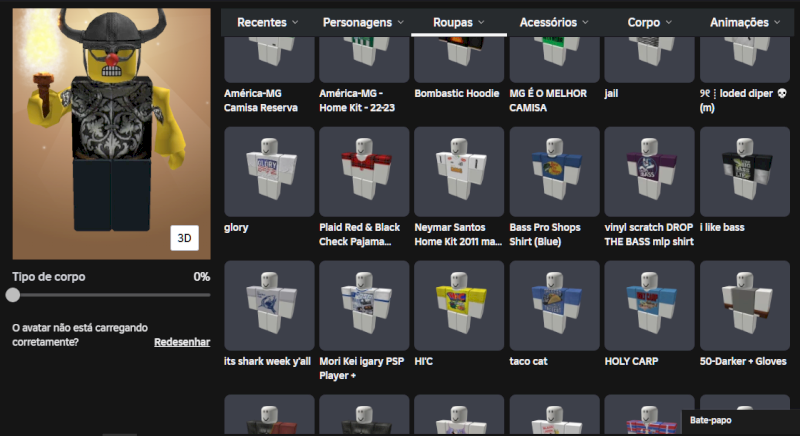Expand the Recentes dropdown chevron
This screenshot has height=436, width=800.
[295, 22]
